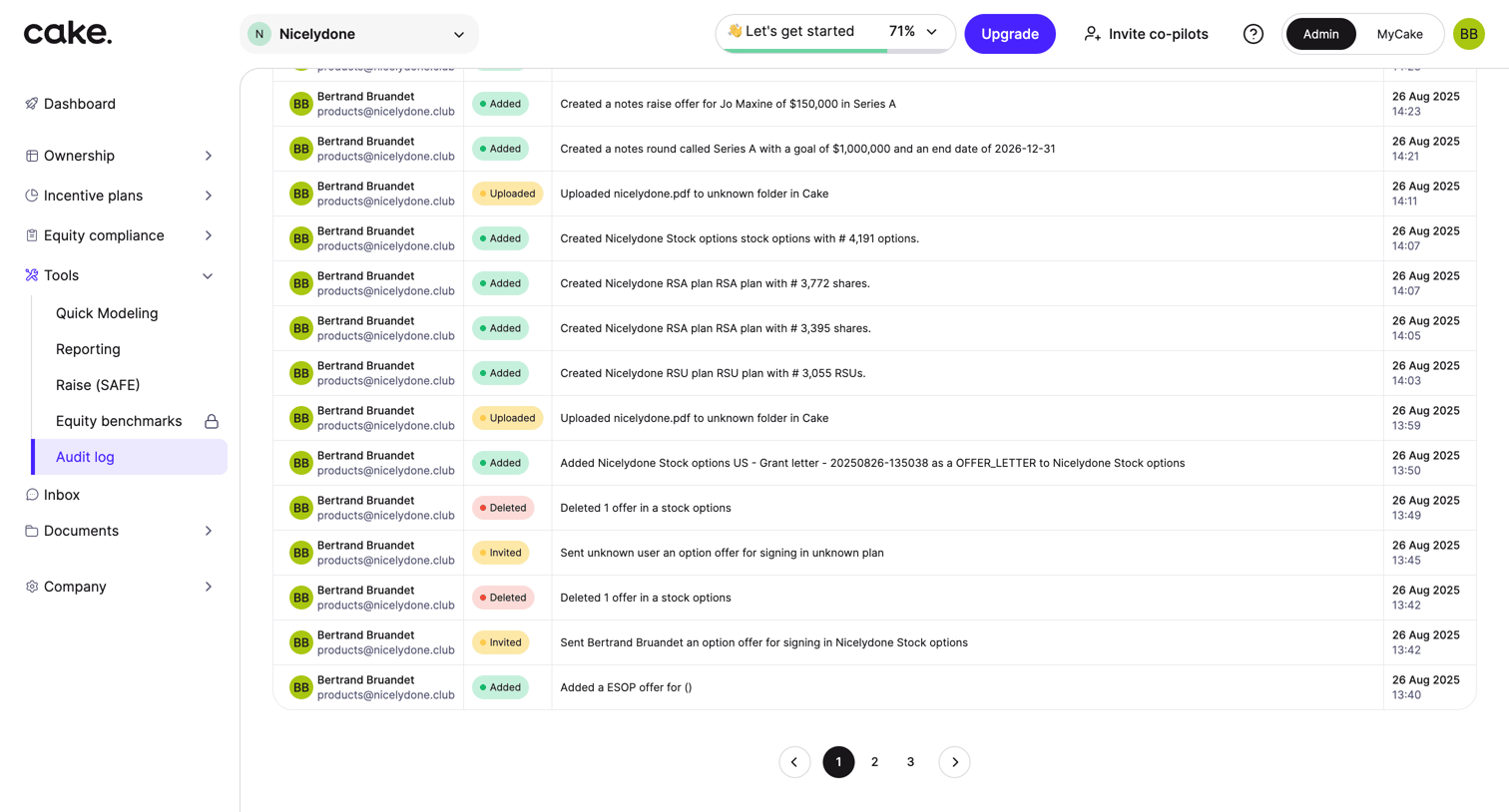
Task: Go to page 1 of audit log
Action: pyautogui.click(x=838, y=762)
